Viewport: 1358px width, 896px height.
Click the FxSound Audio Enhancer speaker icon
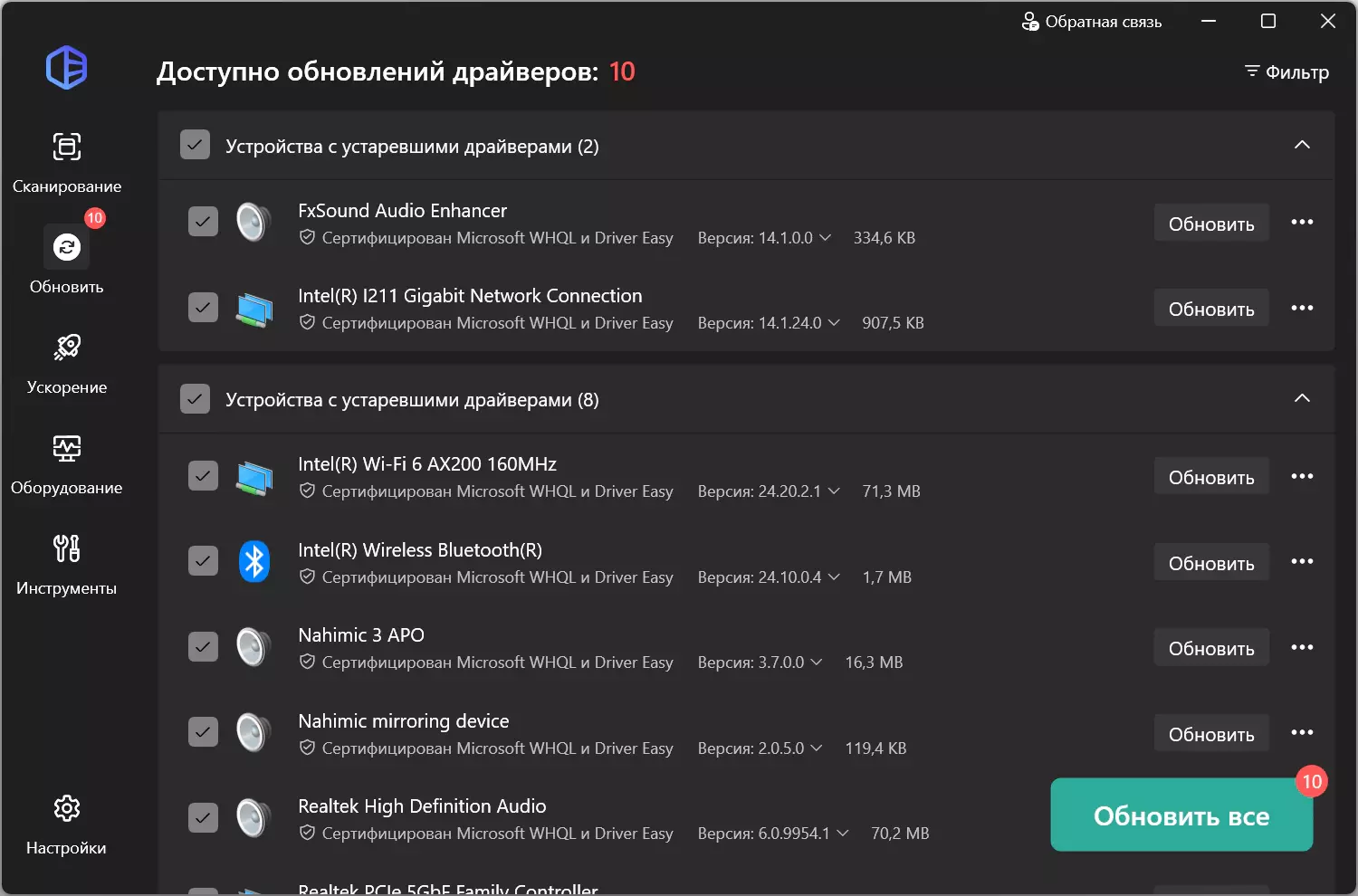point(253,223)
